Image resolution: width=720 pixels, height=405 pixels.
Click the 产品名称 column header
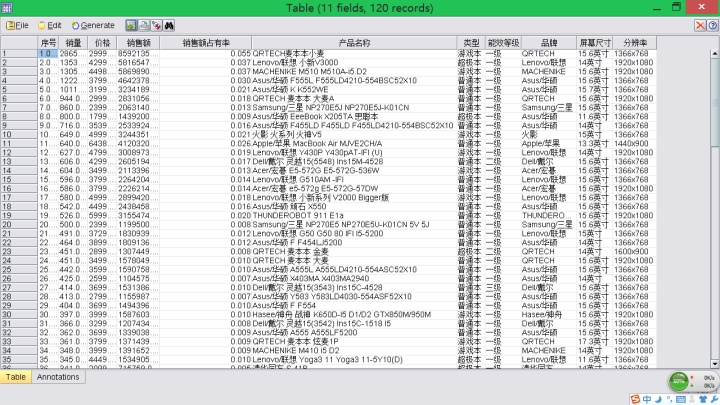[x=354, y=43]
